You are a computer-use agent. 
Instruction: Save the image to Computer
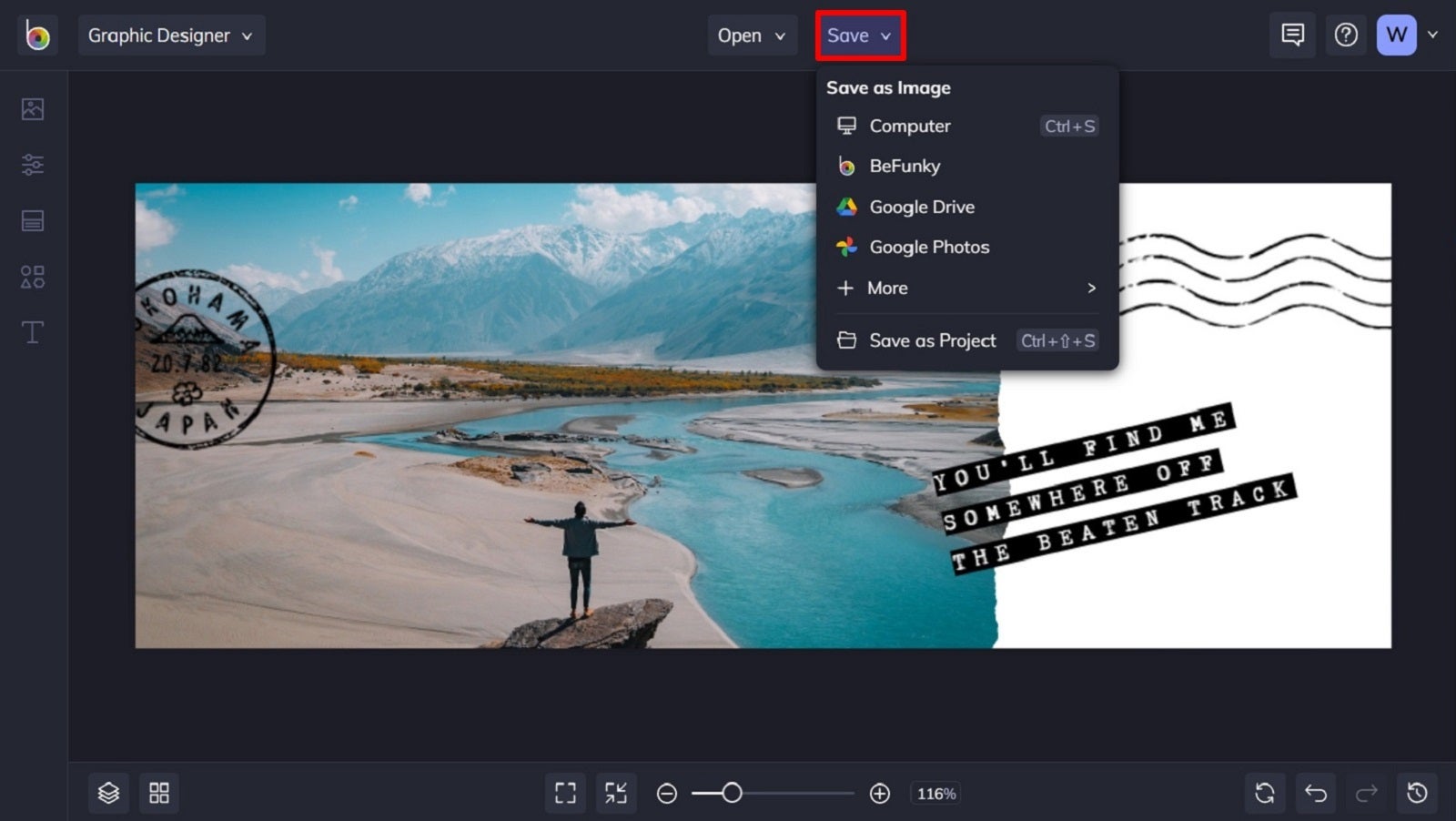click(910, 126)
